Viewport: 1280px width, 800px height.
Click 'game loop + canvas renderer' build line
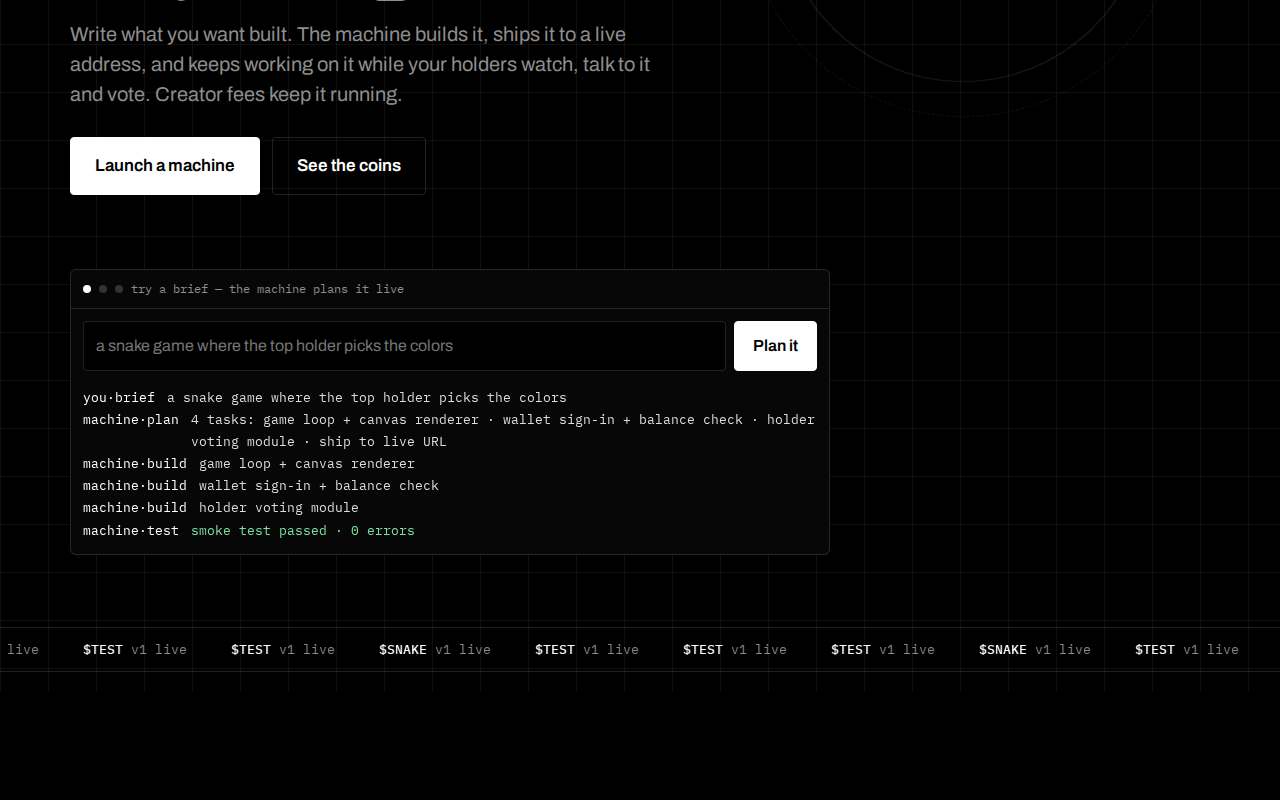tap(306, 463)
